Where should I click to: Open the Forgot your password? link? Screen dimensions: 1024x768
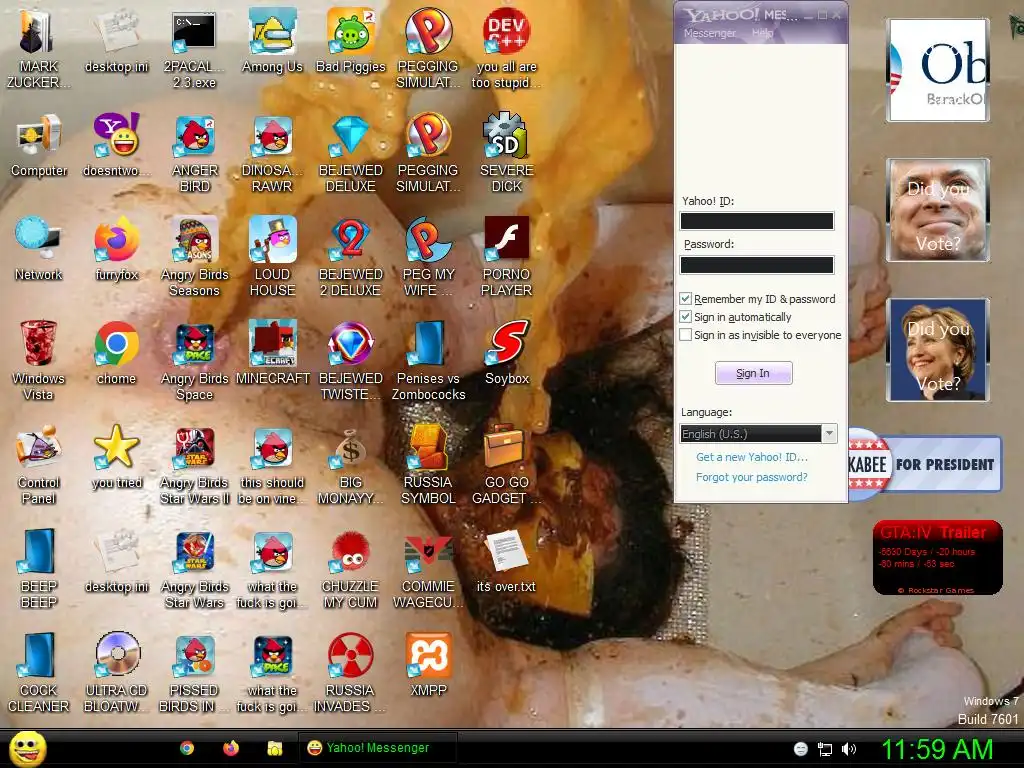click(752, 477)
